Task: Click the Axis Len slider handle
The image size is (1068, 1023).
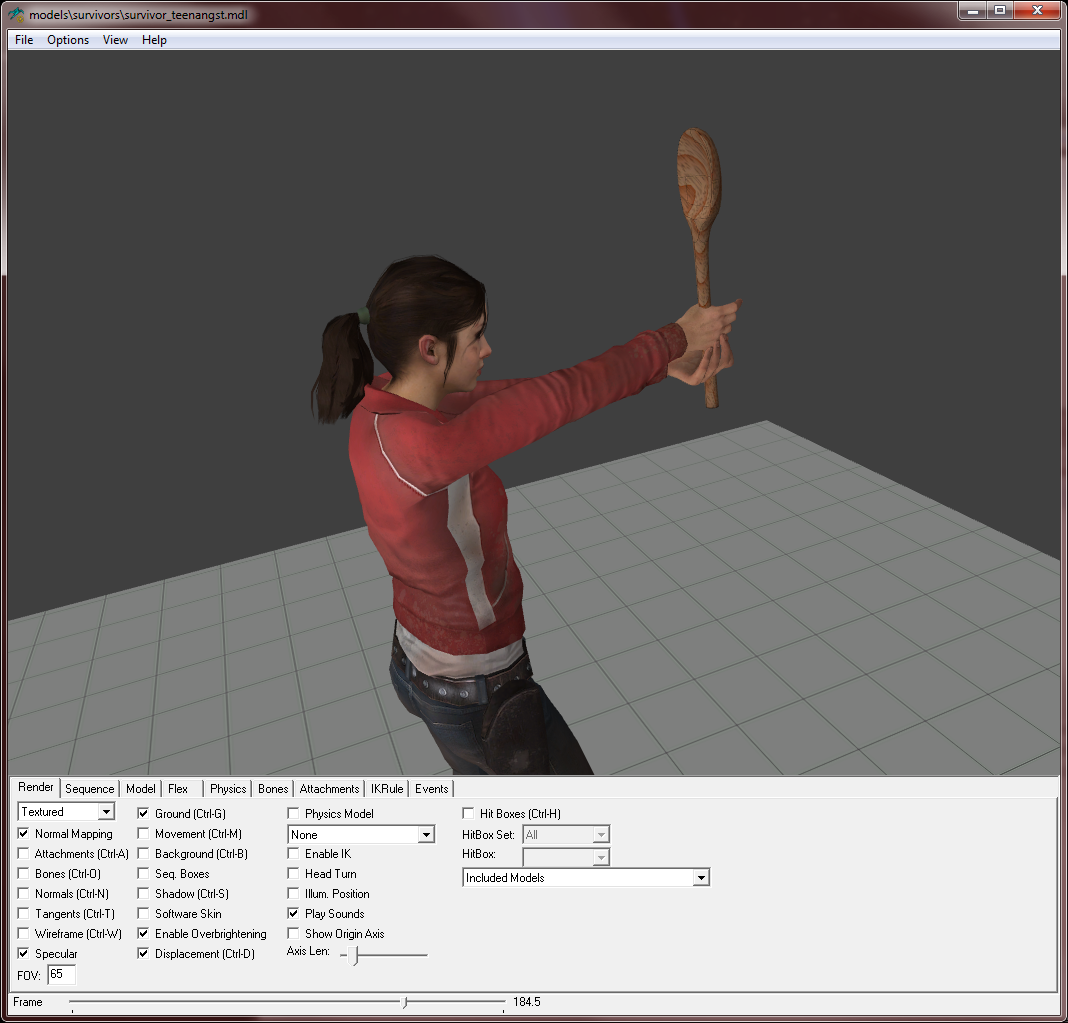Action: tap(354, 955)
